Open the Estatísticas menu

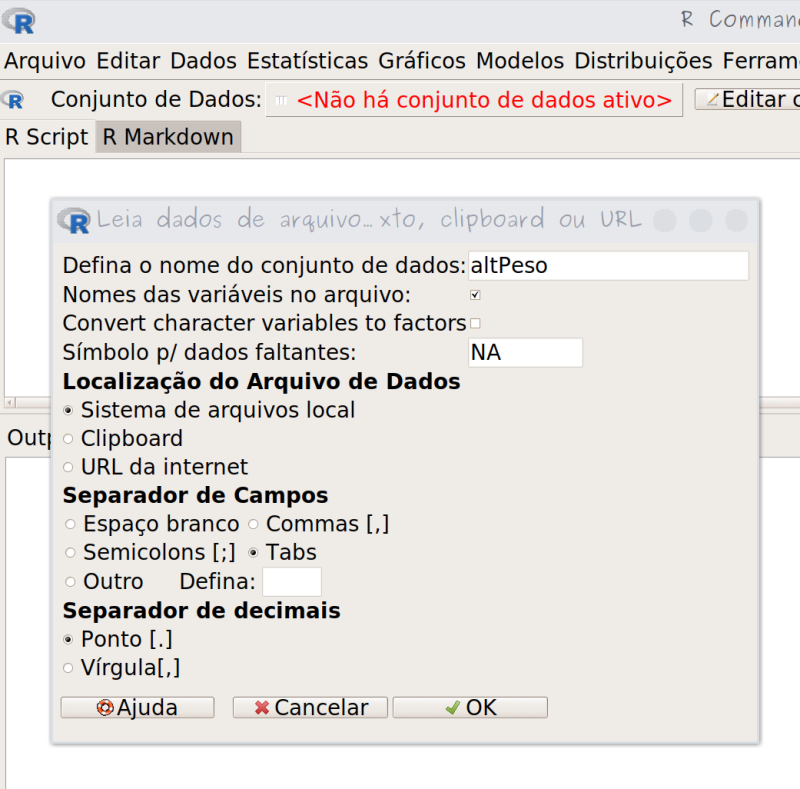coord(307,60)
